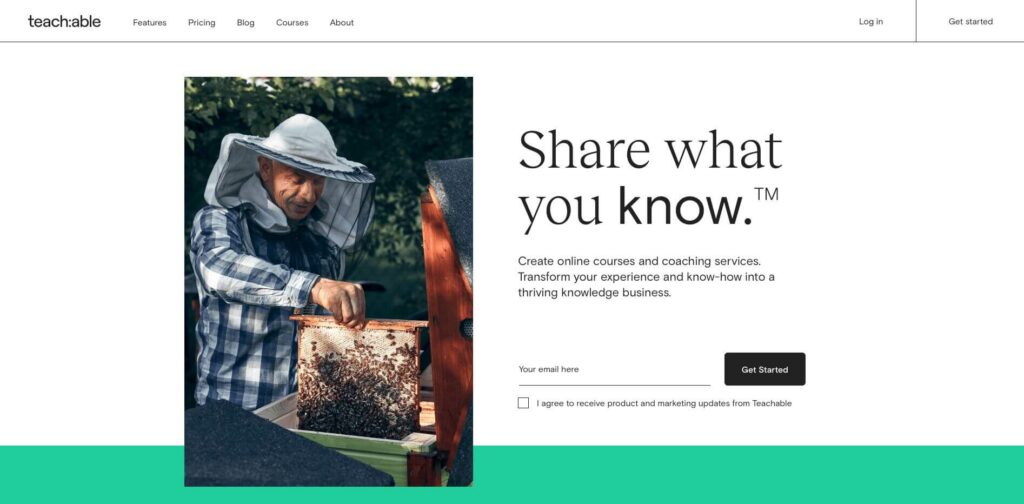Click the TM trademark symbol
Screen dimensions: 1024x504
767,195
